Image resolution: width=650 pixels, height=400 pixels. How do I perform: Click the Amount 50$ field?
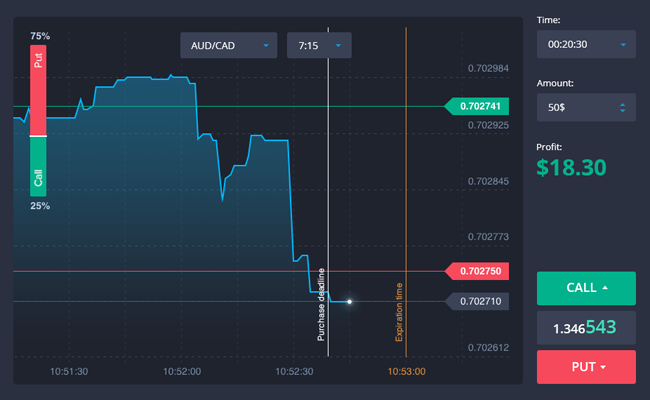[x=586, y=107]
